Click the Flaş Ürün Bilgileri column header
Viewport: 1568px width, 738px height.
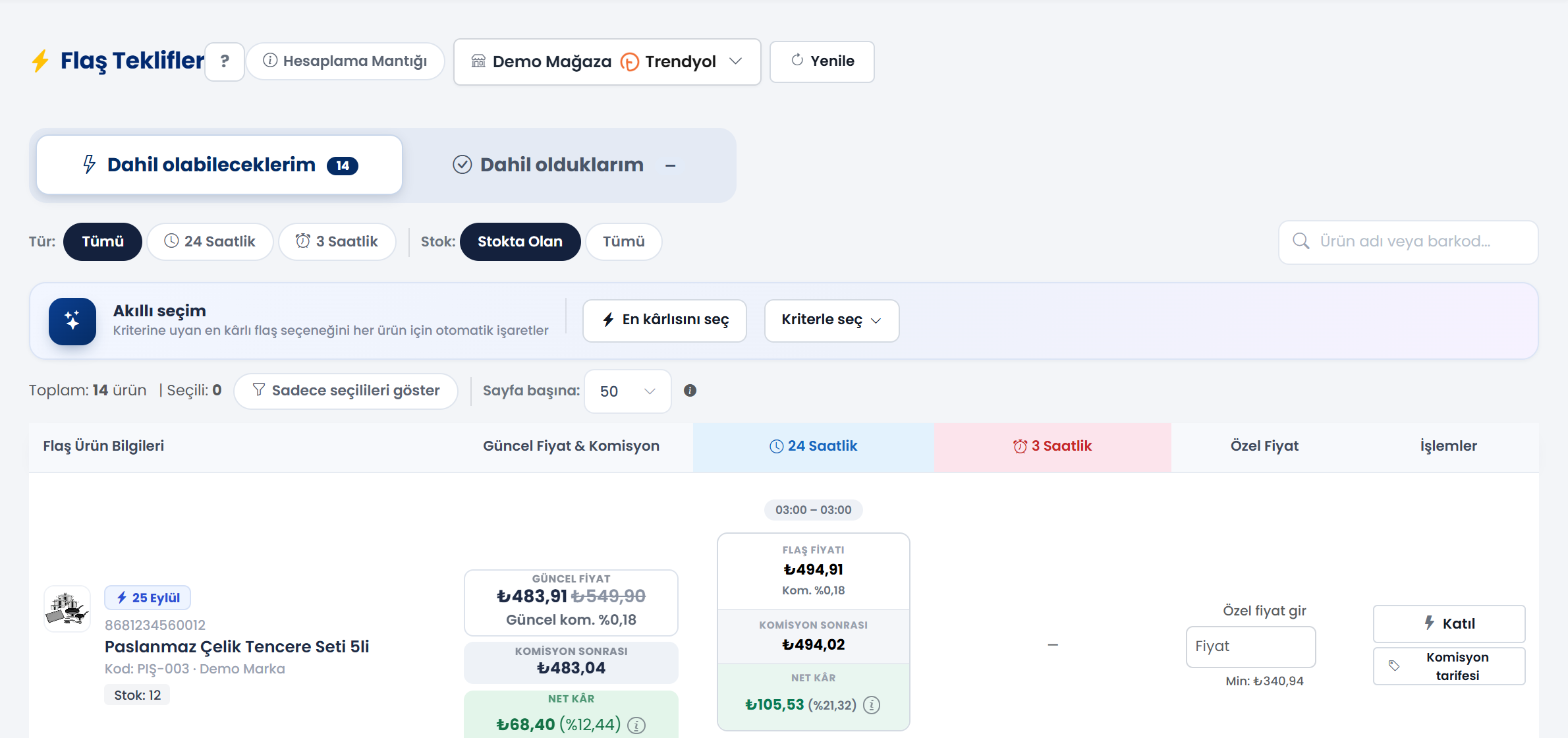(x=103, y=446)
